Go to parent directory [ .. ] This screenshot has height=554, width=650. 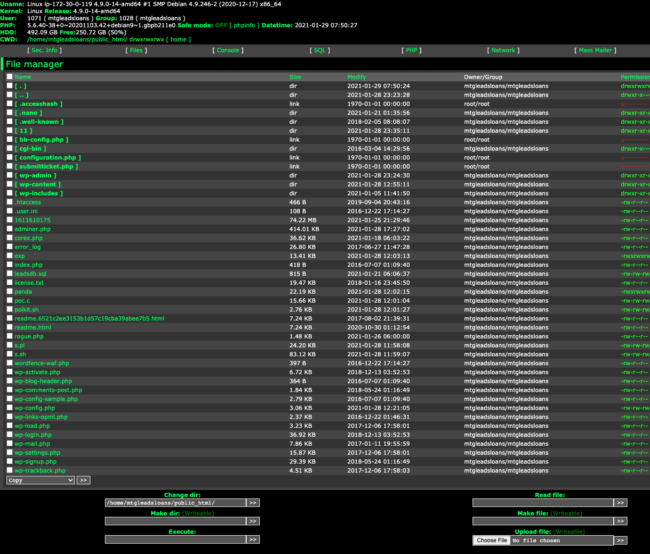point(22,95)
